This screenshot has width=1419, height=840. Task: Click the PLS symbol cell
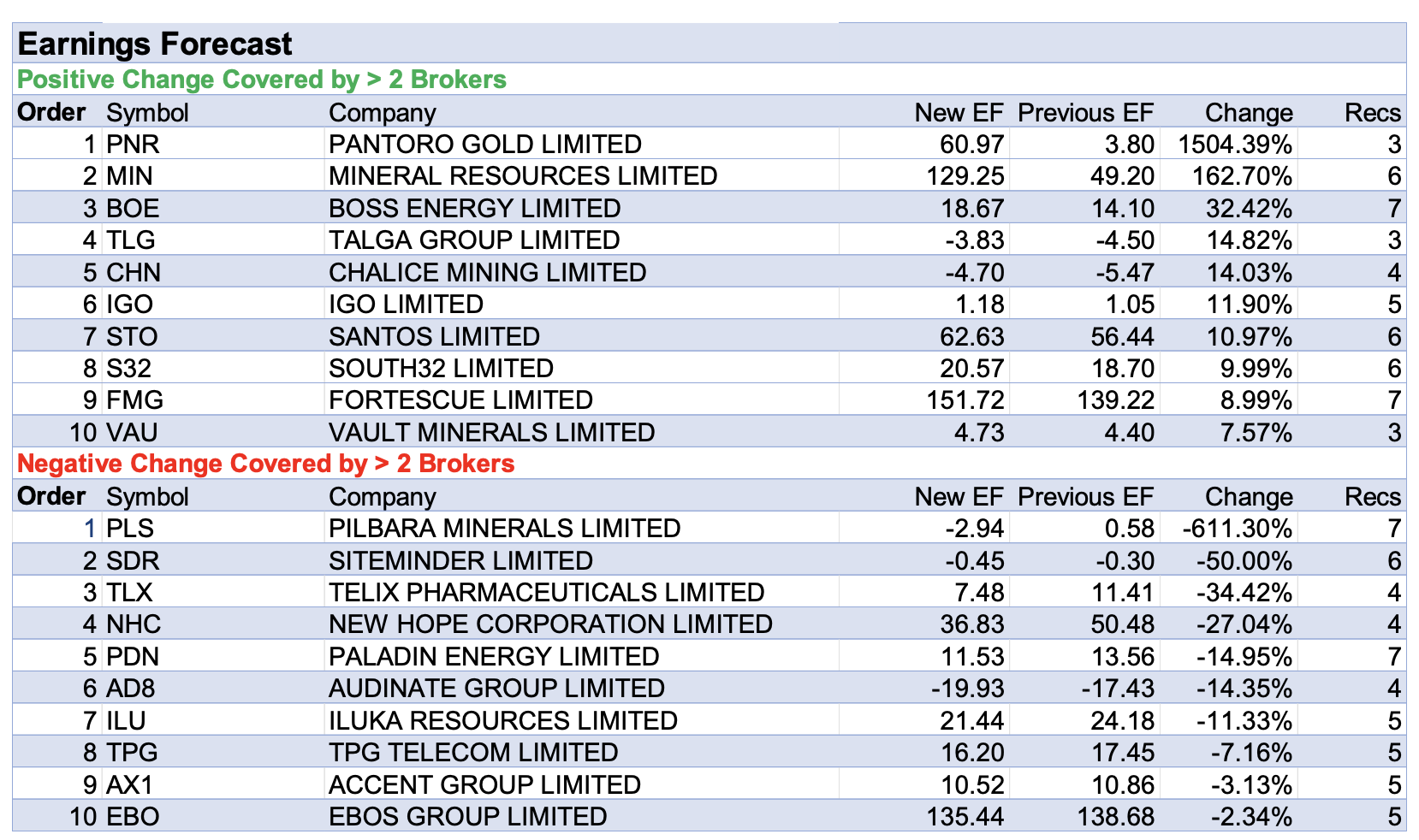pyautogui.click(x=131, y=529)
